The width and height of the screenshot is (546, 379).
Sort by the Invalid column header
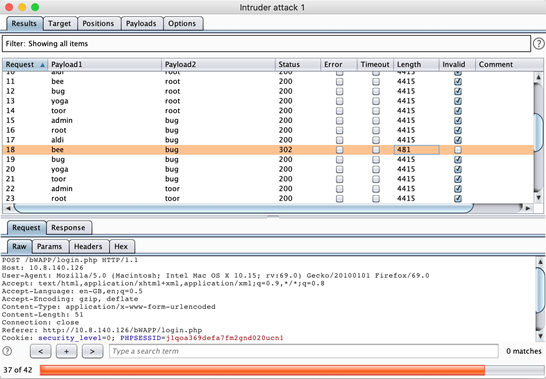[x=457, y=64]
